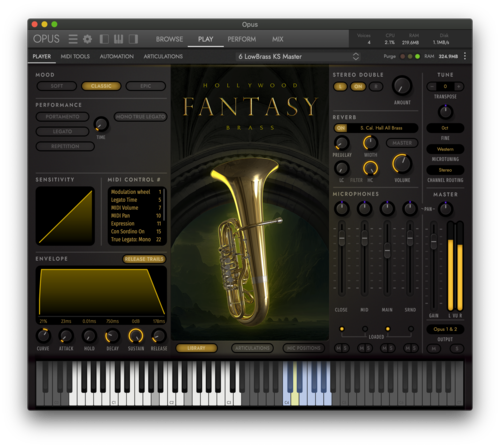Toggle the virtual keyboard icon

(x=118, y=39)
